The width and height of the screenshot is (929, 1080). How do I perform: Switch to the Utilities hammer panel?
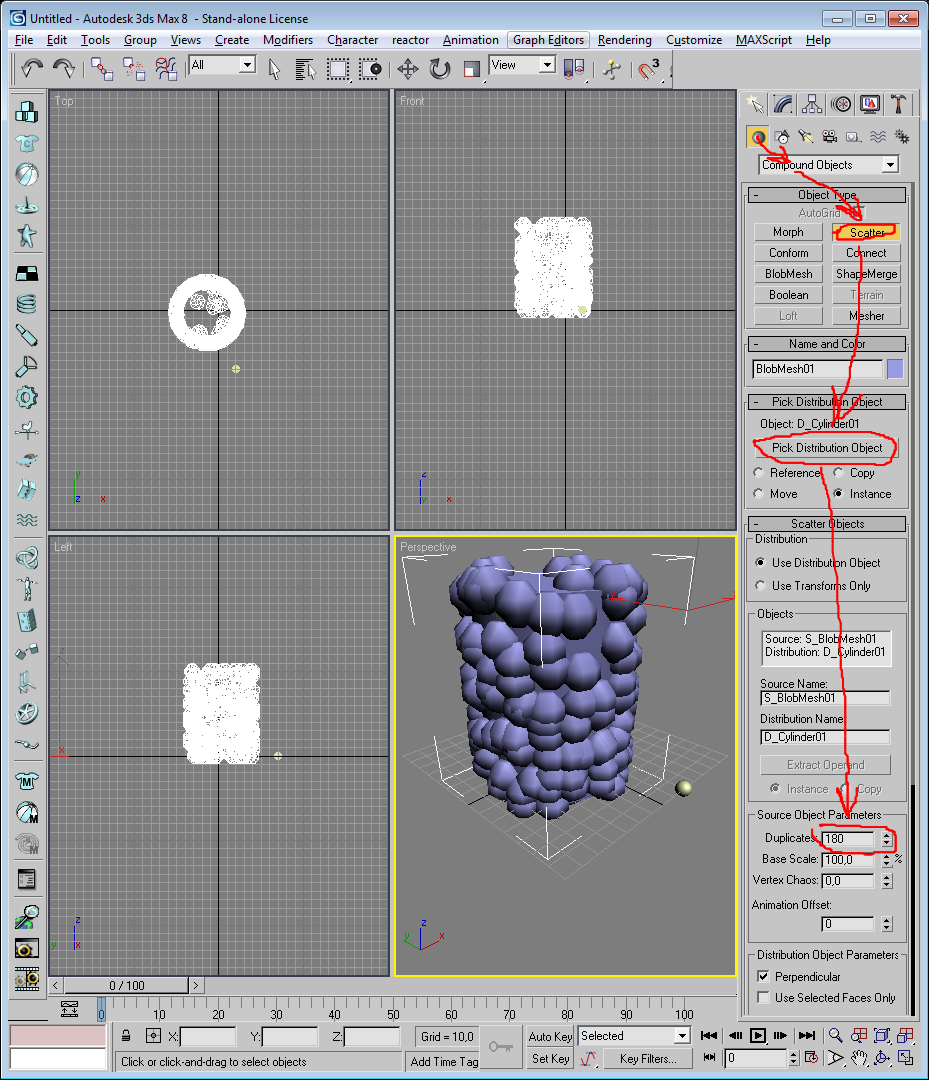[x=899, y=105]
